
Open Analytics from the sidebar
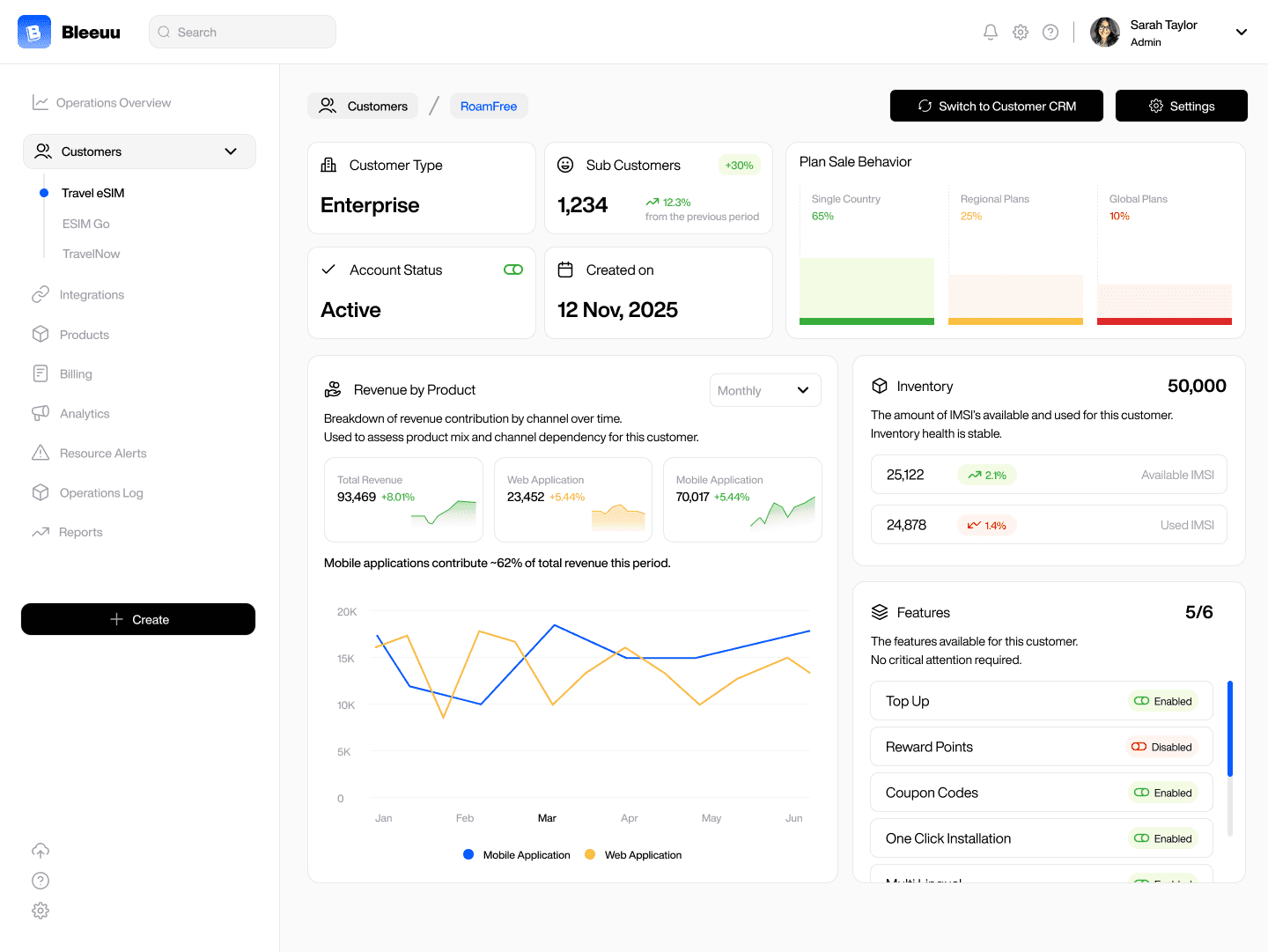pos(70,414)
